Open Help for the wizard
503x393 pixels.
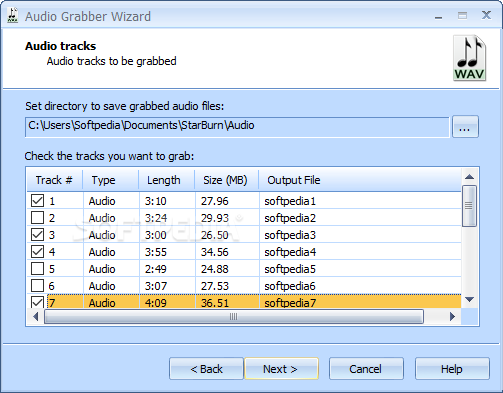click(452, 369)
